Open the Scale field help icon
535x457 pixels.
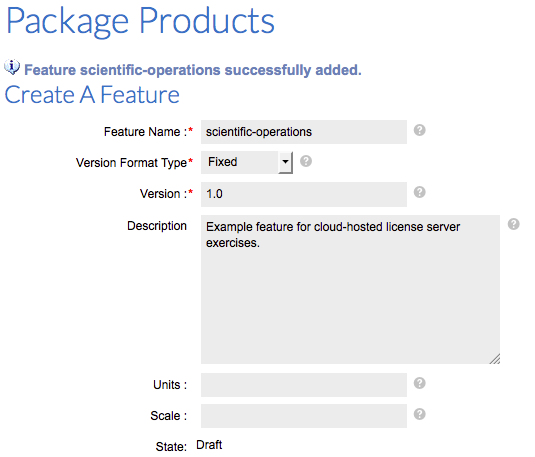point(419,414)
